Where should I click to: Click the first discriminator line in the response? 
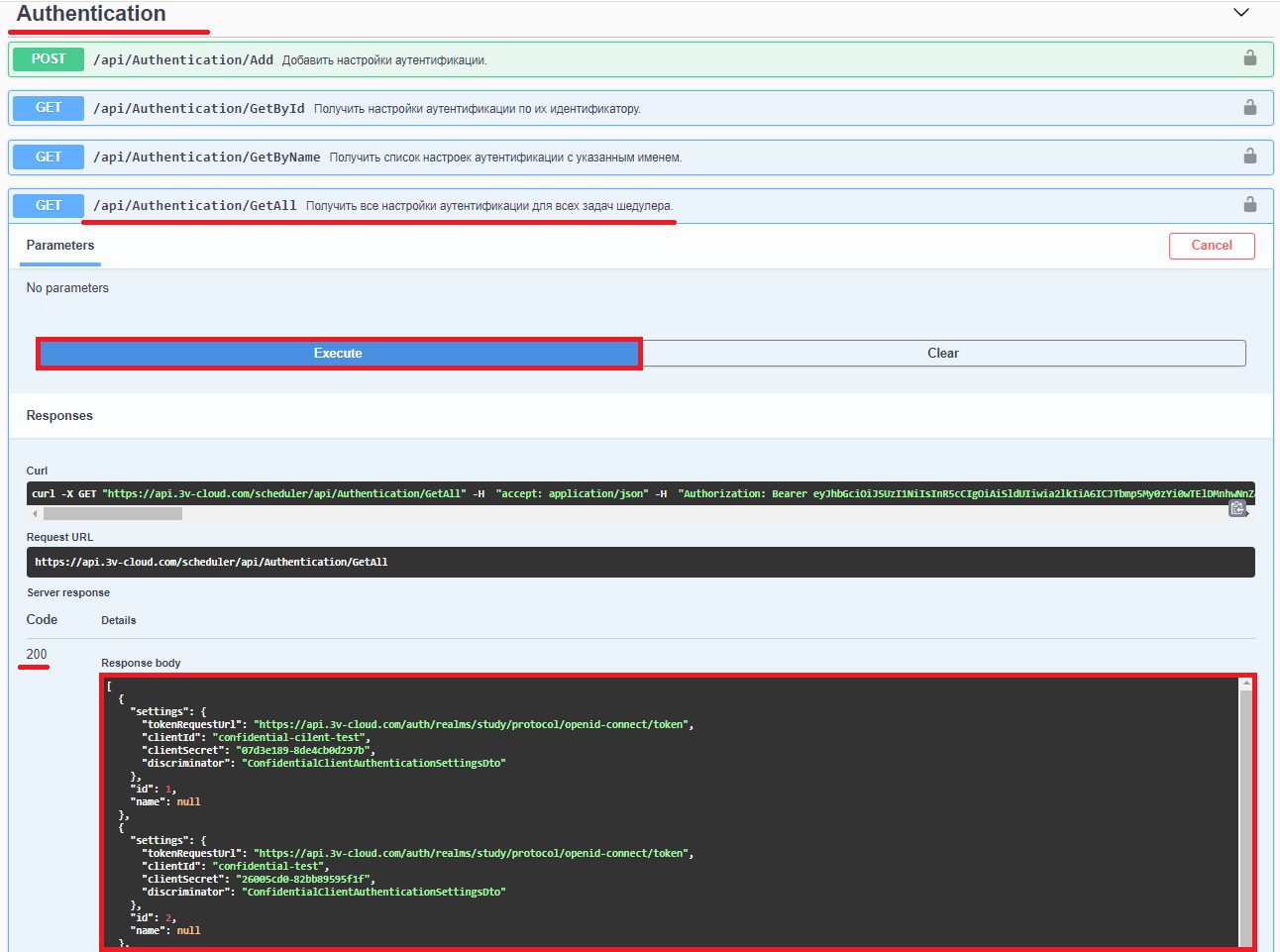point(324,763)
